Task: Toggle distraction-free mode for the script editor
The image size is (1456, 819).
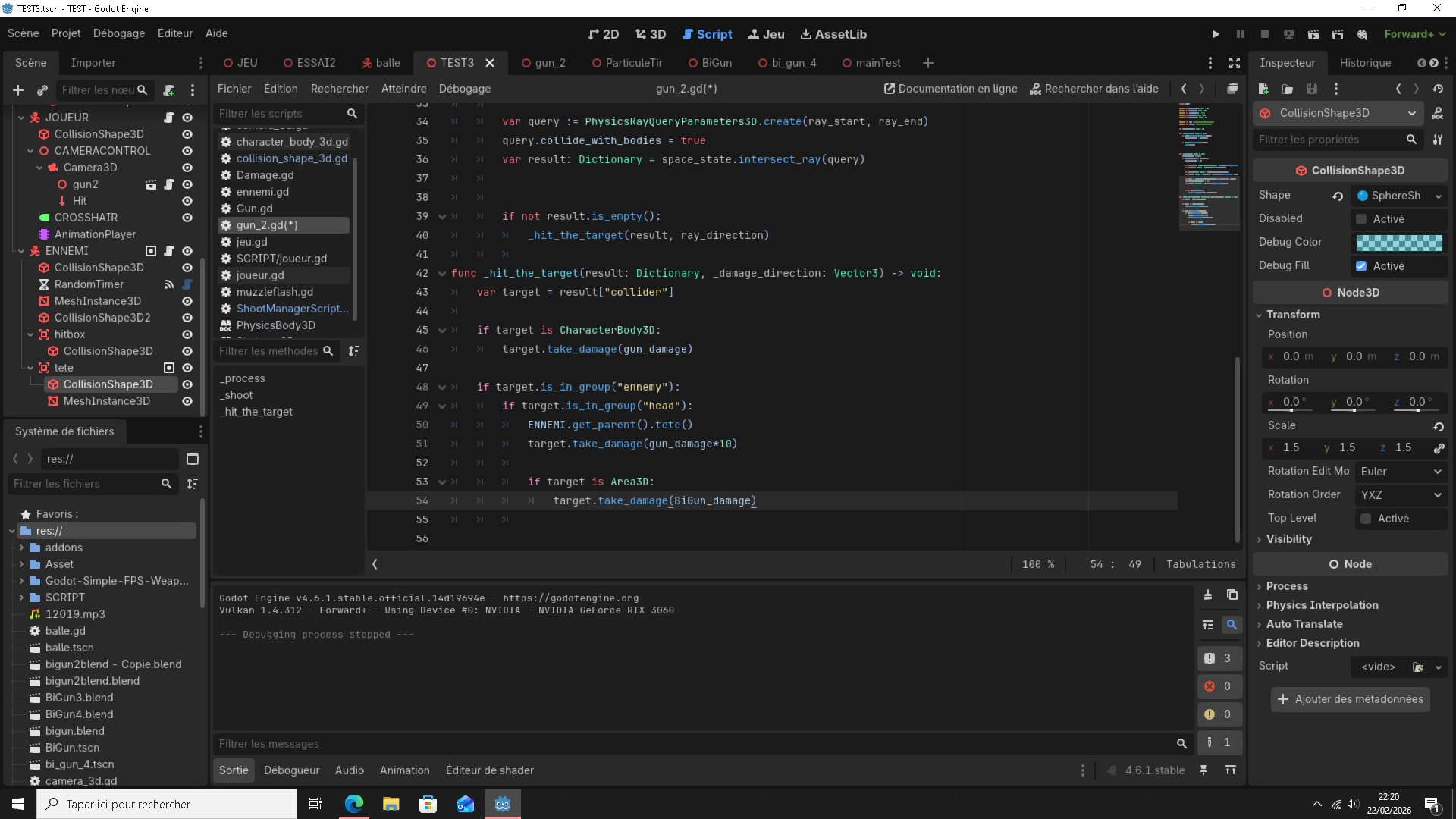Action: coord(1235,63)
